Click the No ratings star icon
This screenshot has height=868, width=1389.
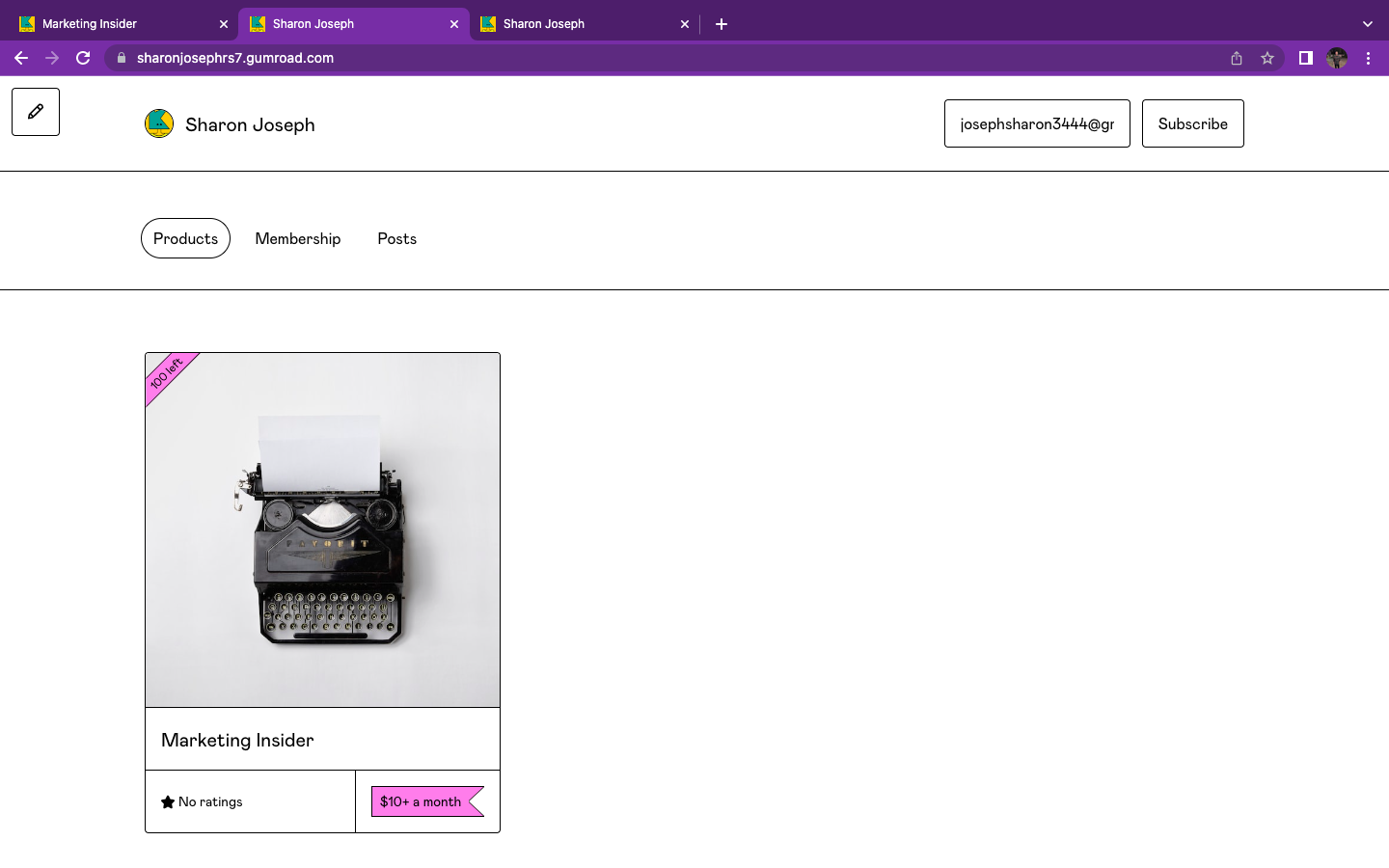168,801
